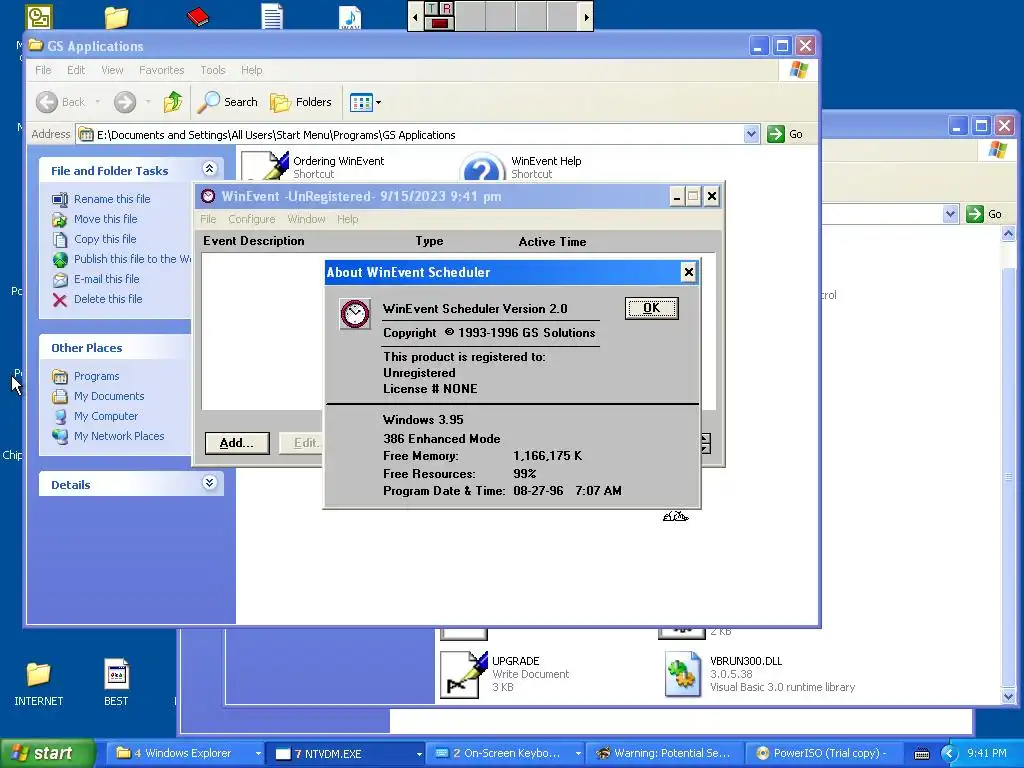This screenshot has width=1024, height=768.
Task: Collapse the File and Folder Tasks panel
Action: pos(209,169)
